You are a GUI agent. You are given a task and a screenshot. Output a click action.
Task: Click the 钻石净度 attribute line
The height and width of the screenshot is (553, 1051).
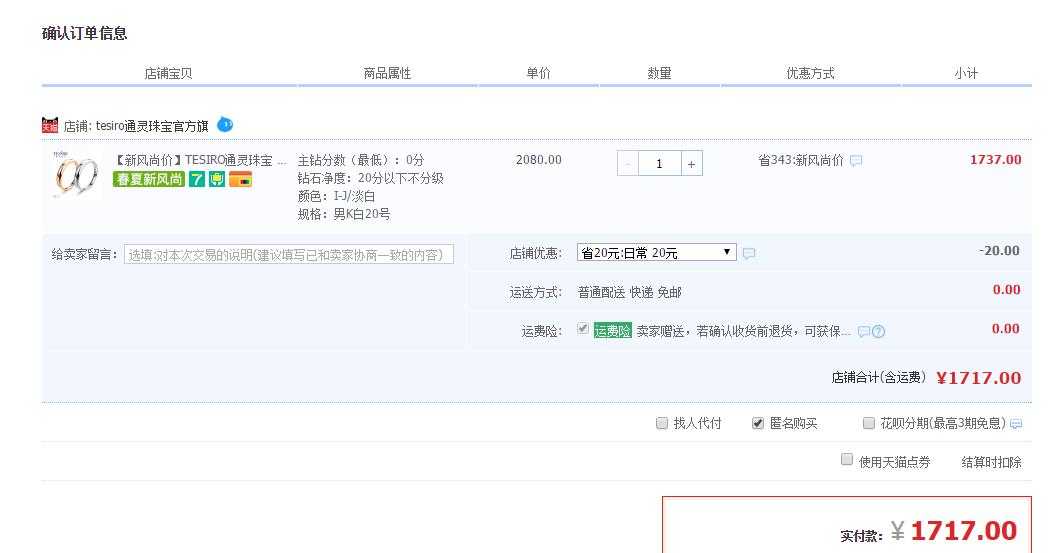(371, 178)
